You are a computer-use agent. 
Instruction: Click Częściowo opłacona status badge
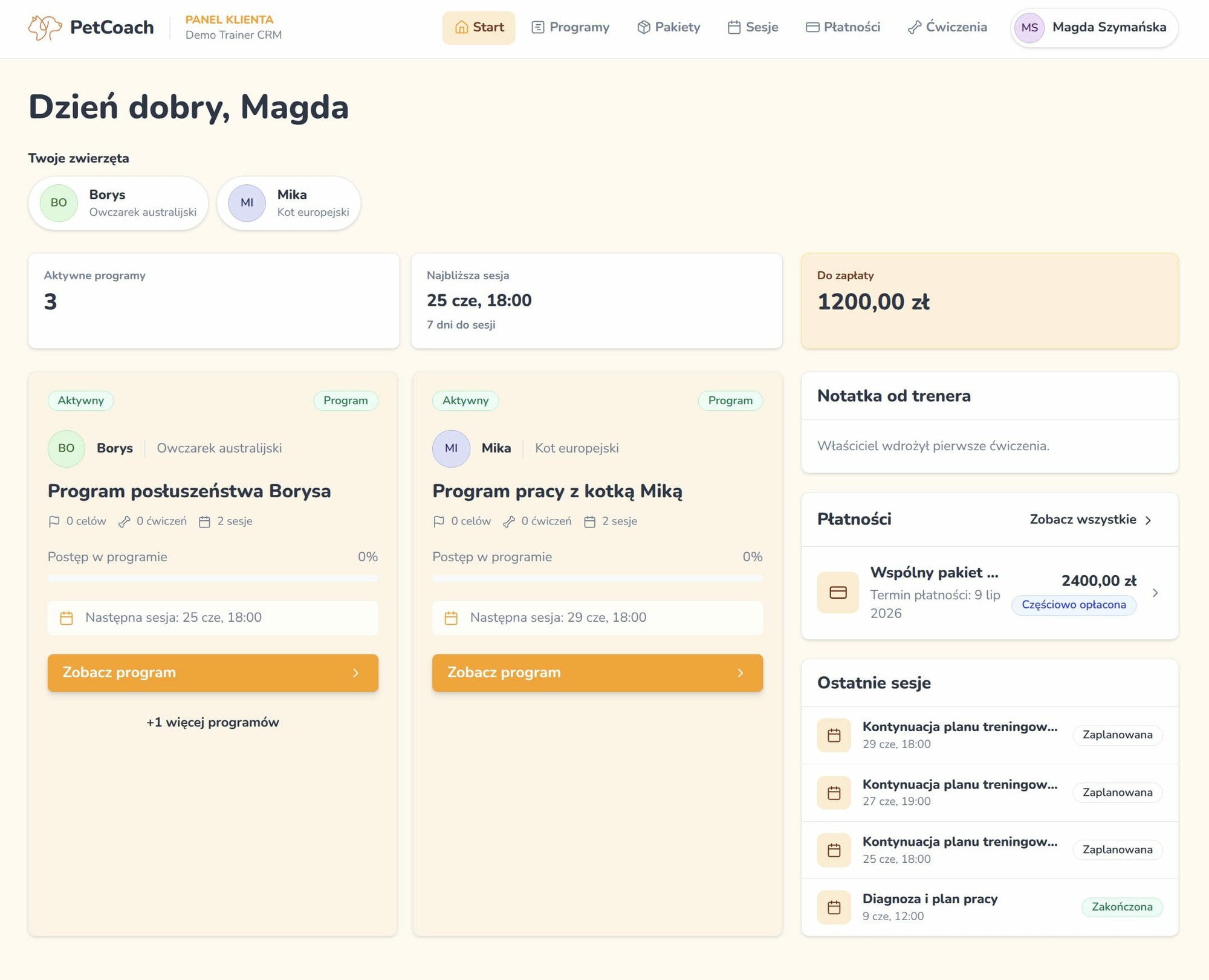point(1074,605)
